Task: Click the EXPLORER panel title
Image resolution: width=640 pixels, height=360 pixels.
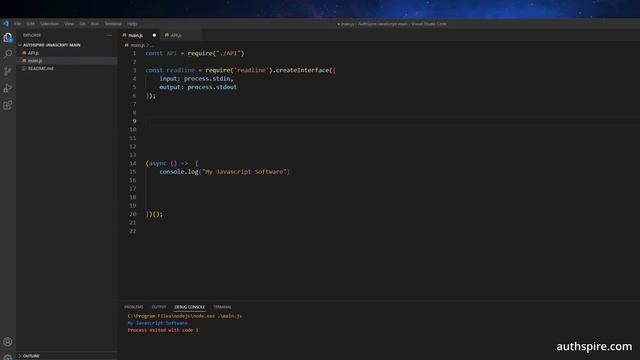Action: pyautogui.click(x=32, y=36)
